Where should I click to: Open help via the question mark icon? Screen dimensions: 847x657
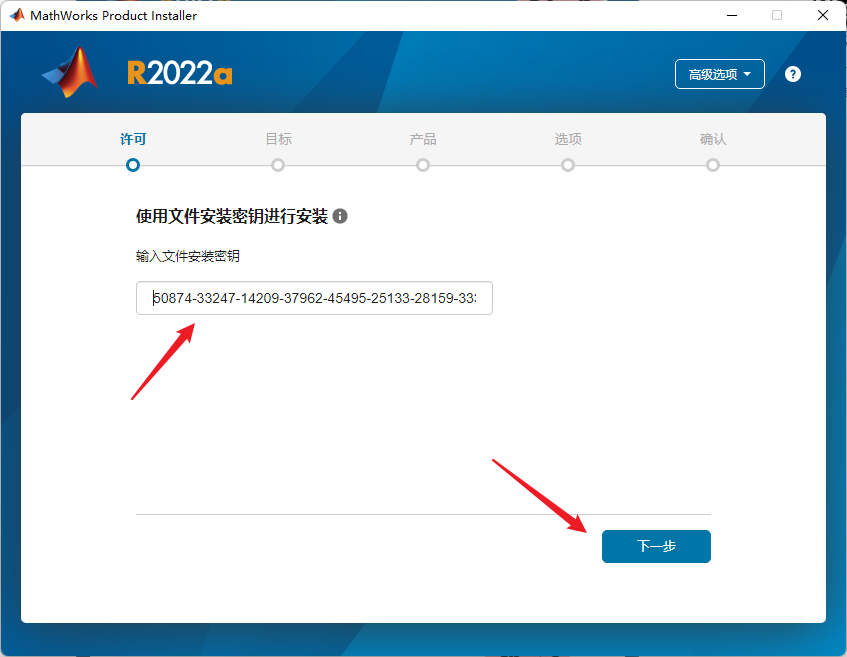793,74
